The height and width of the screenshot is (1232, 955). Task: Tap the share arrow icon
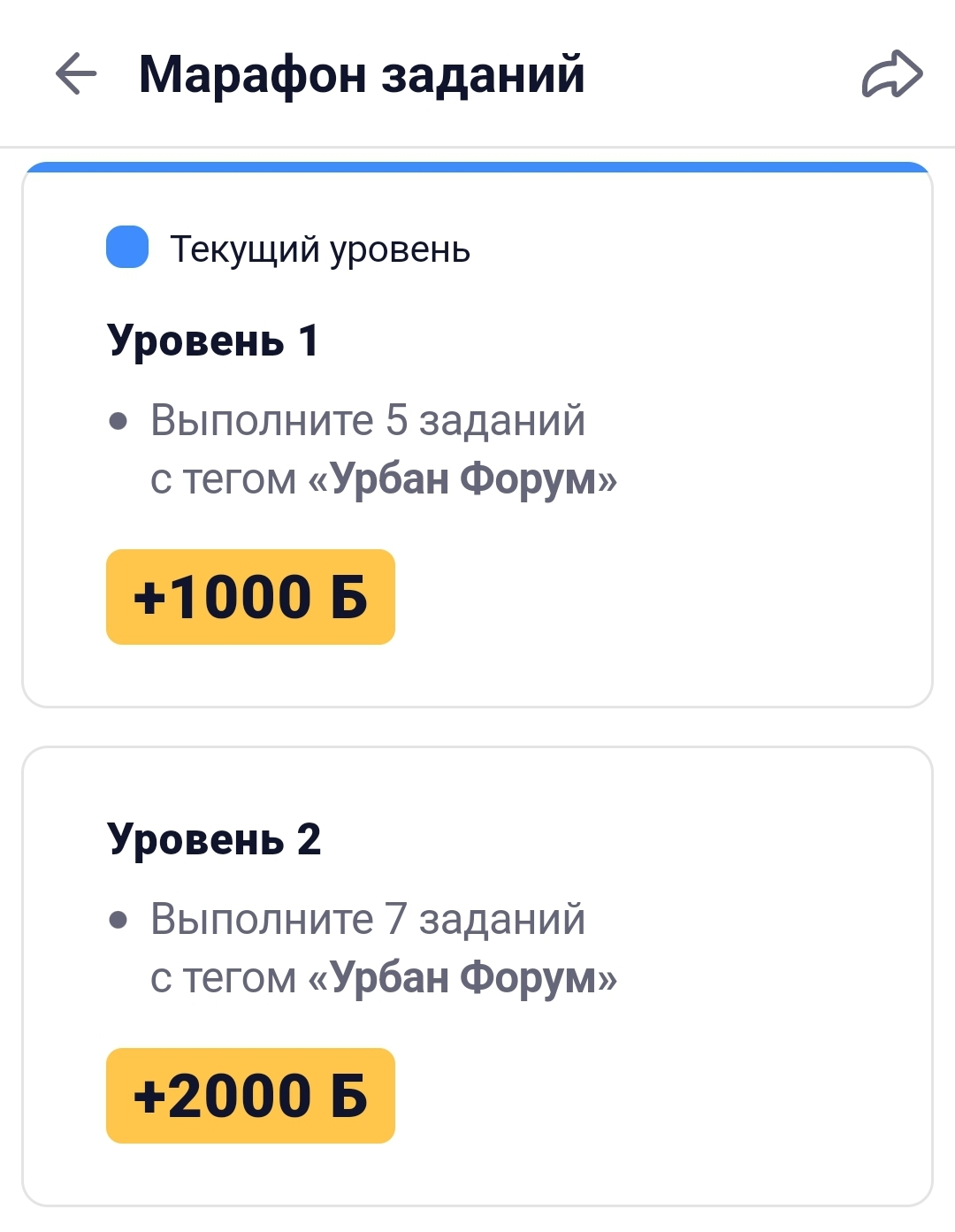[892, 73]
